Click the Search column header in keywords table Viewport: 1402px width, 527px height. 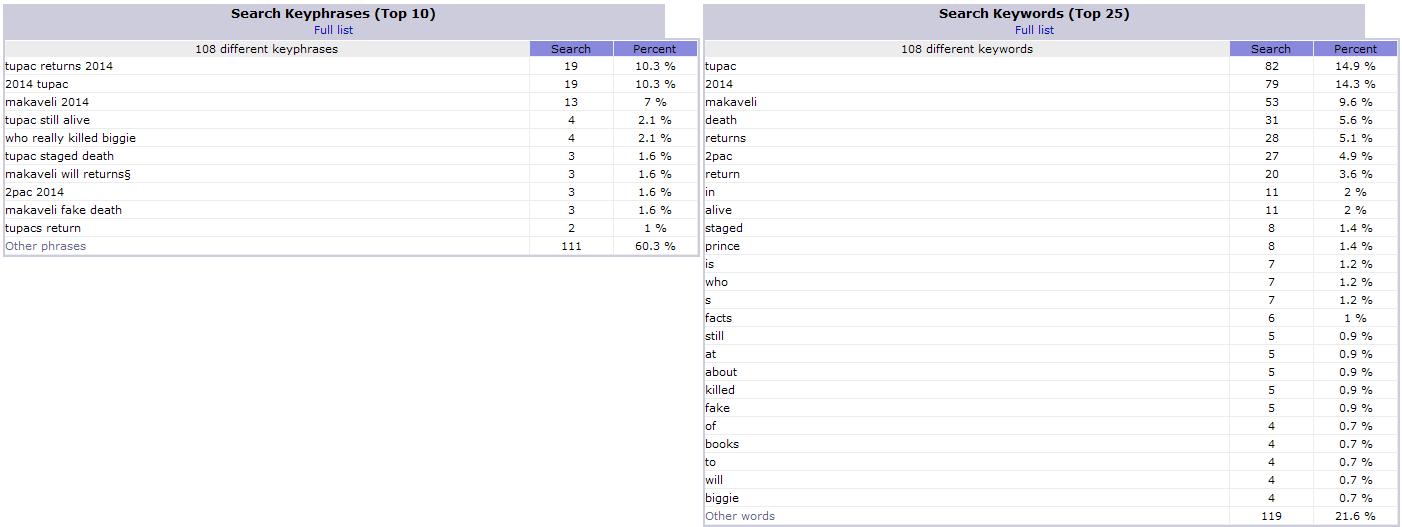click(x=1271, y=49)
